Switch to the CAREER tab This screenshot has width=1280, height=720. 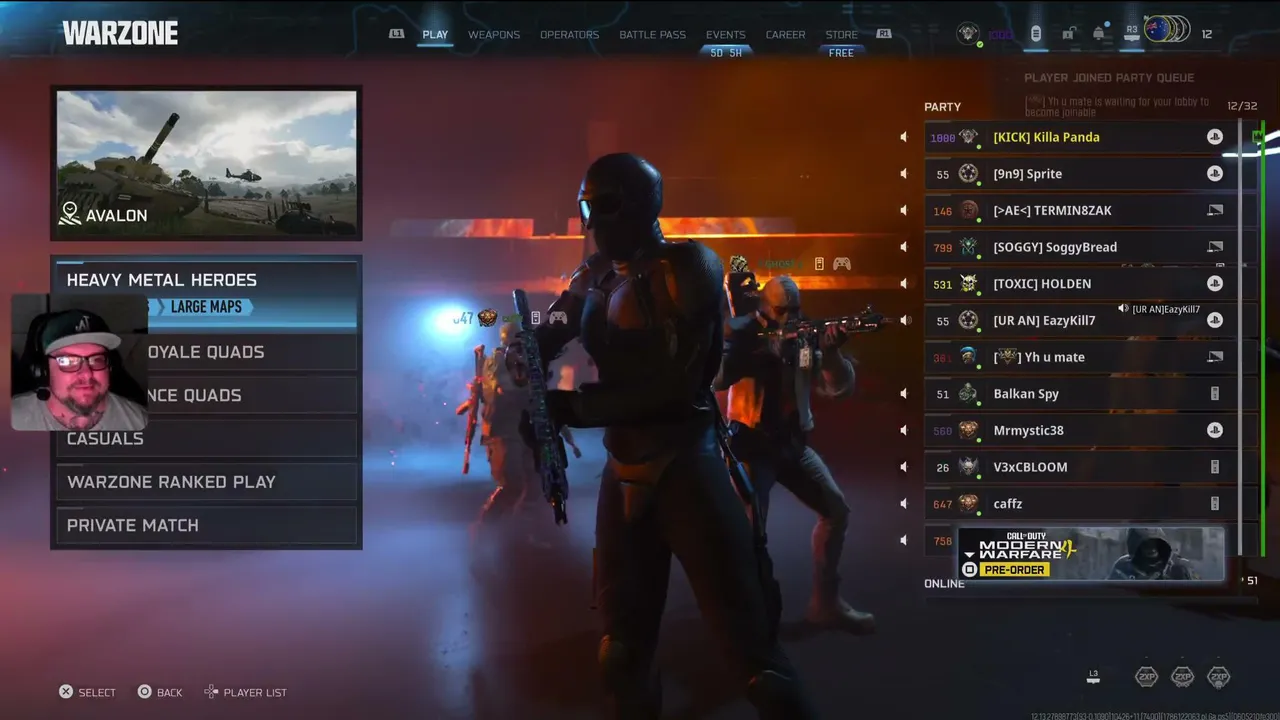coord(785,35)
